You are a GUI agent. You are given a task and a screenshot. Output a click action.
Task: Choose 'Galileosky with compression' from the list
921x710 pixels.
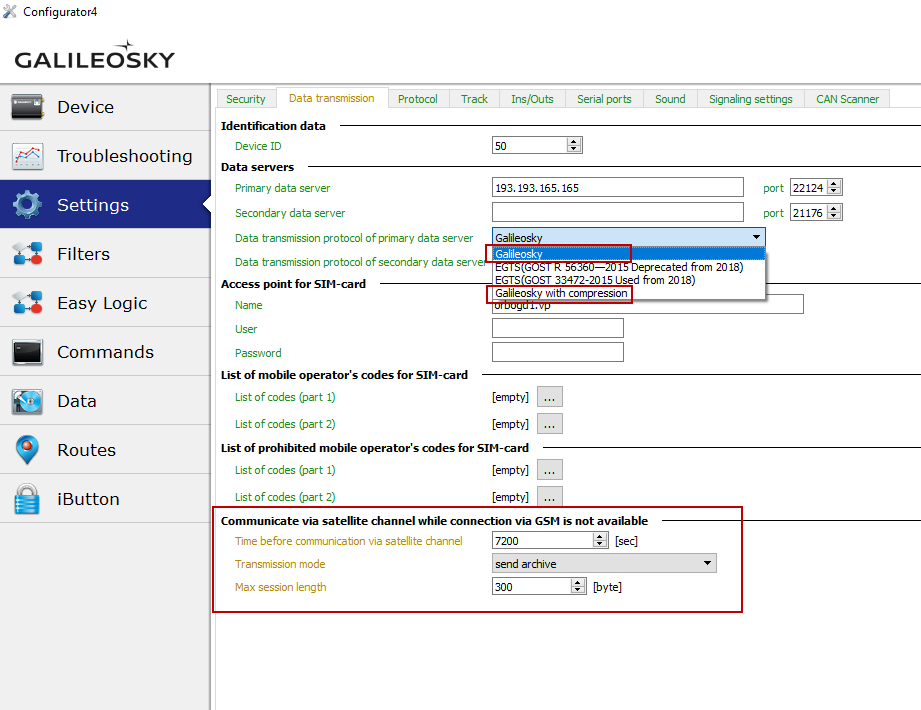click(x=561, y=294)
